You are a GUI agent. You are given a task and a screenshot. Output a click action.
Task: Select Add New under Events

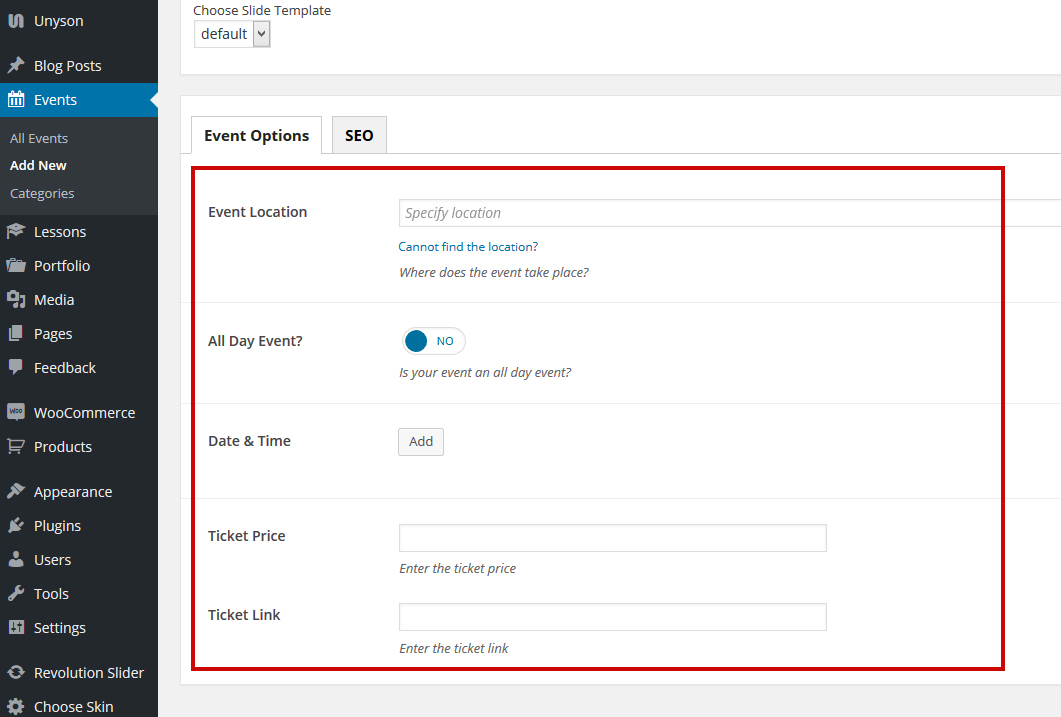click(x=38, y=165)
